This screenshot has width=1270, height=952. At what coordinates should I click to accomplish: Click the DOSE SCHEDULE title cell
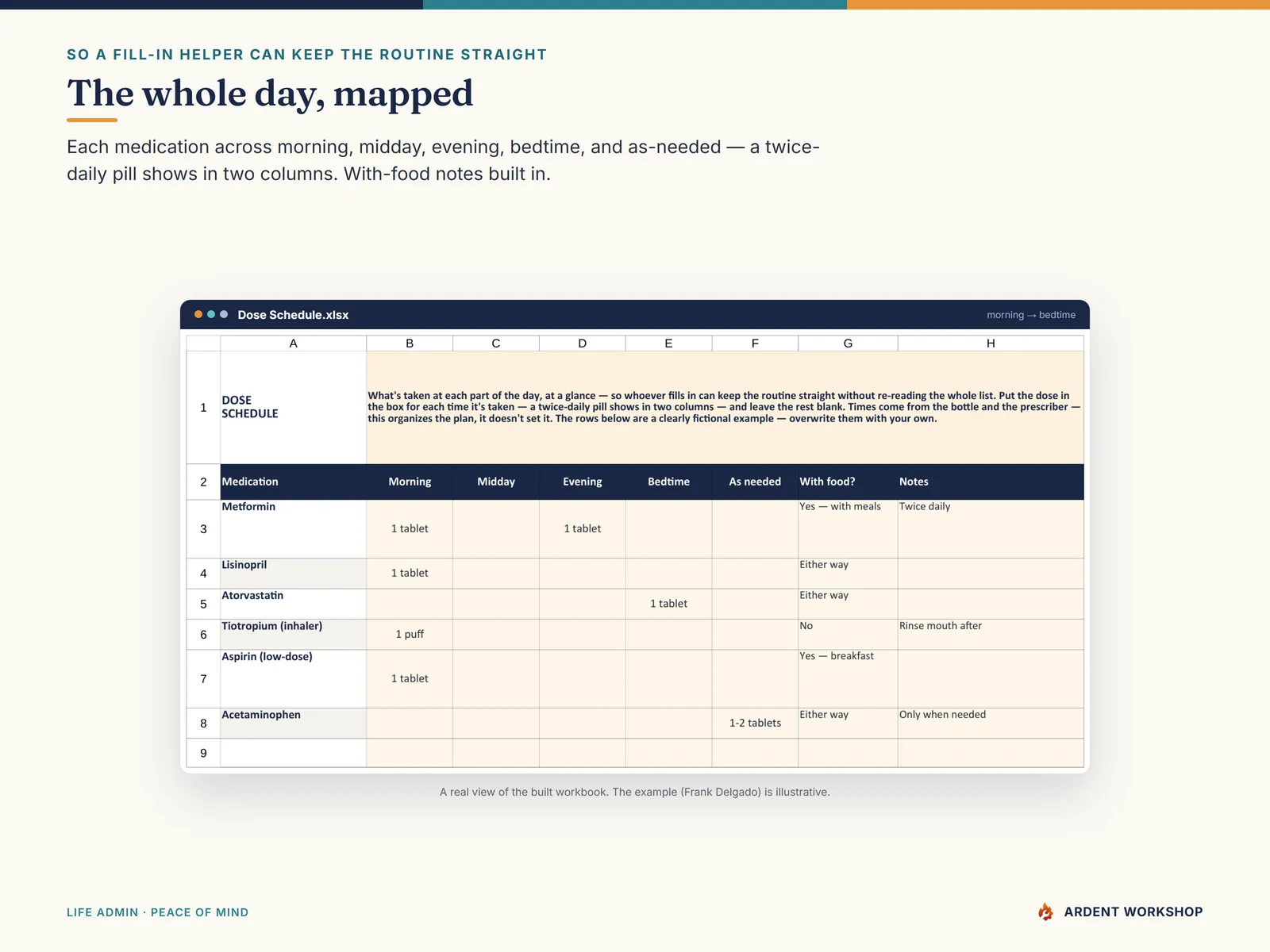click(293, 408)
